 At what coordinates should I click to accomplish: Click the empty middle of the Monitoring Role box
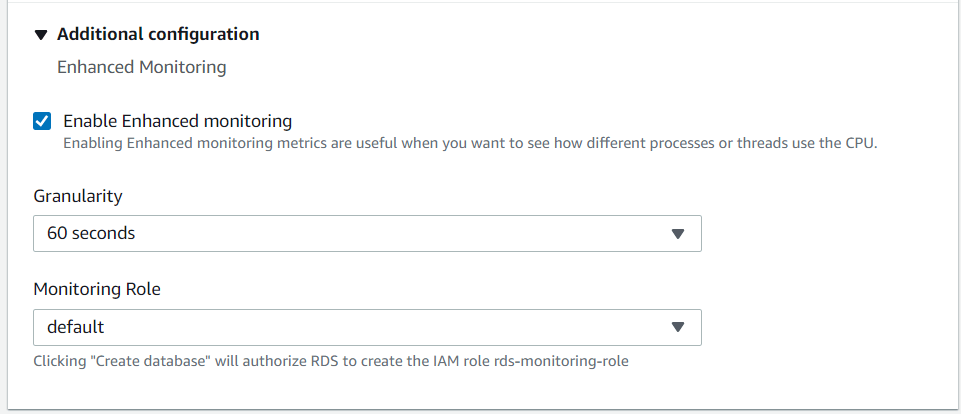click(x=400, y=327)
